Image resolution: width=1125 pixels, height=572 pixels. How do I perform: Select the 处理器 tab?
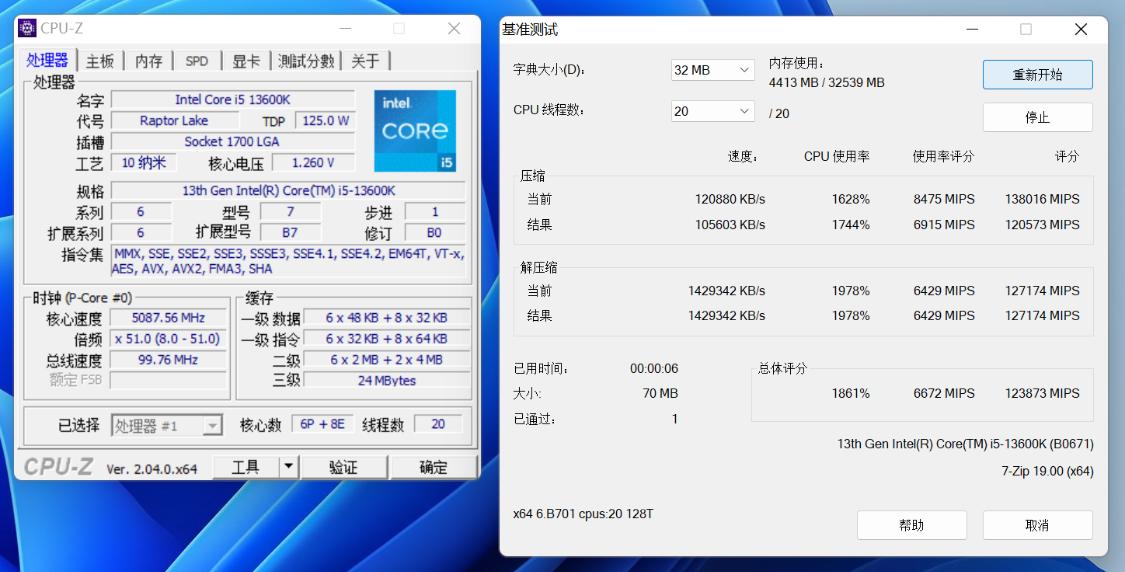tap(47, 60)
